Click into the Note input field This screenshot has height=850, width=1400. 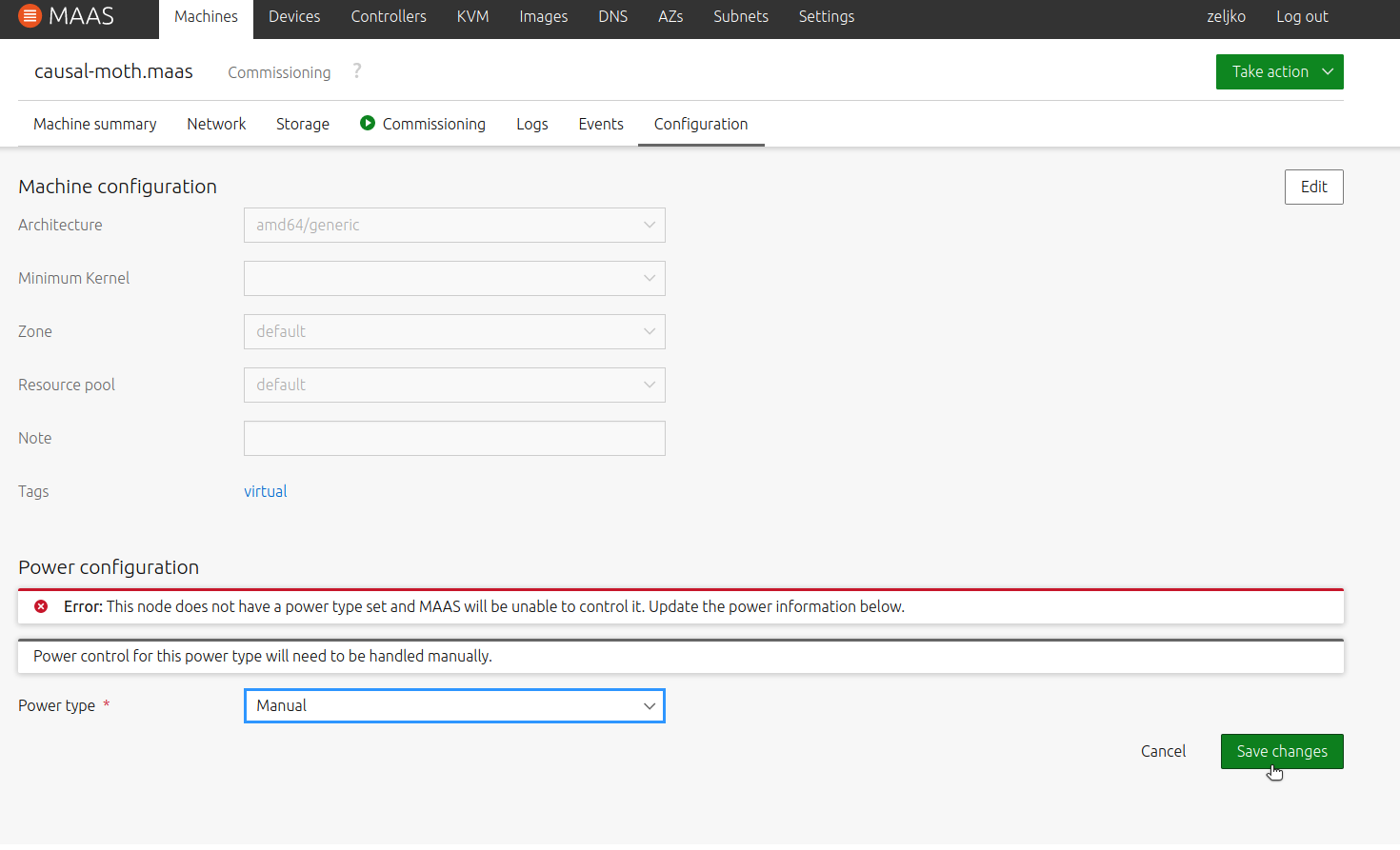tap(454, 438)
